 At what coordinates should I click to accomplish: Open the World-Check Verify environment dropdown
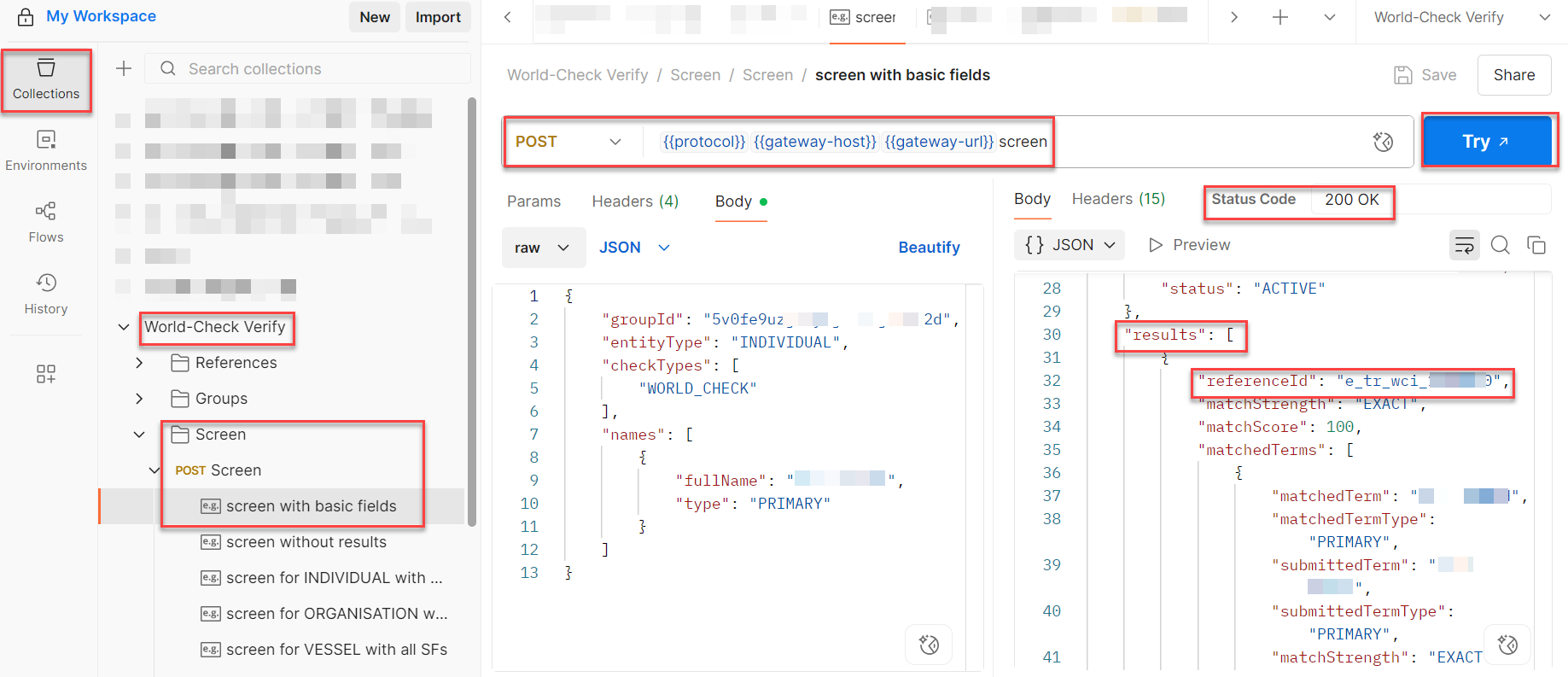tap(1462, 17)
